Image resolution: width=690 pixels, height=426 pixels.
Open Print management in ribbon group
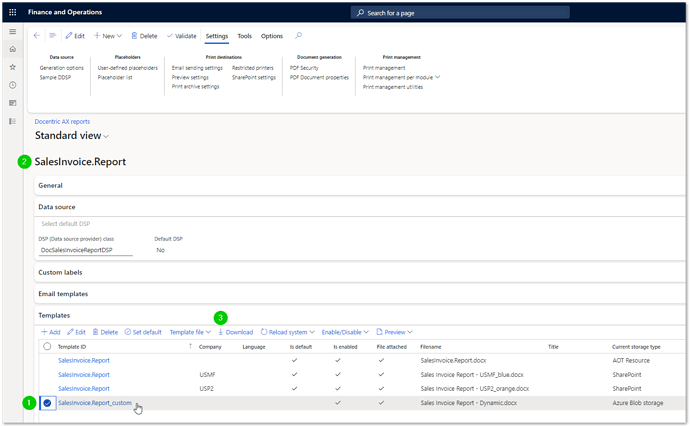[x=384, y=68]
